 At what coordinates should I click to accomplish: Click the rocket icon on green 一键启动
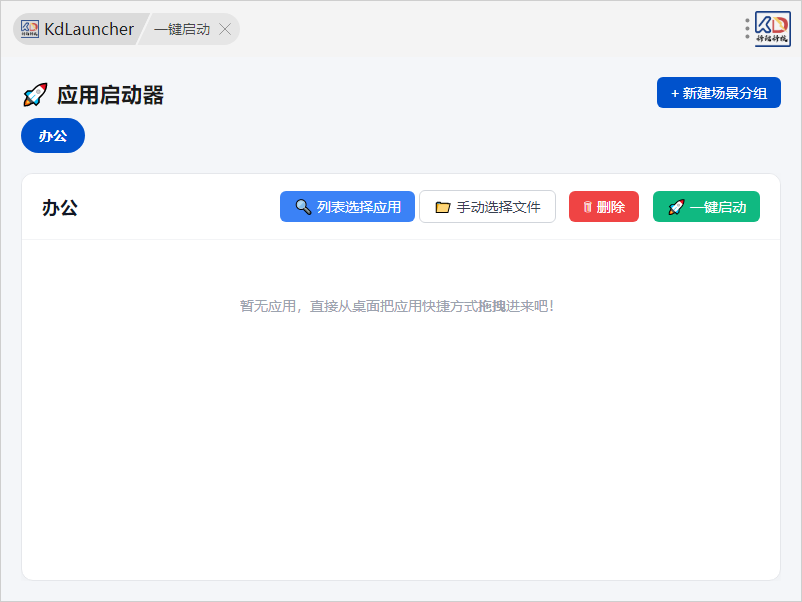coord(676,207)
